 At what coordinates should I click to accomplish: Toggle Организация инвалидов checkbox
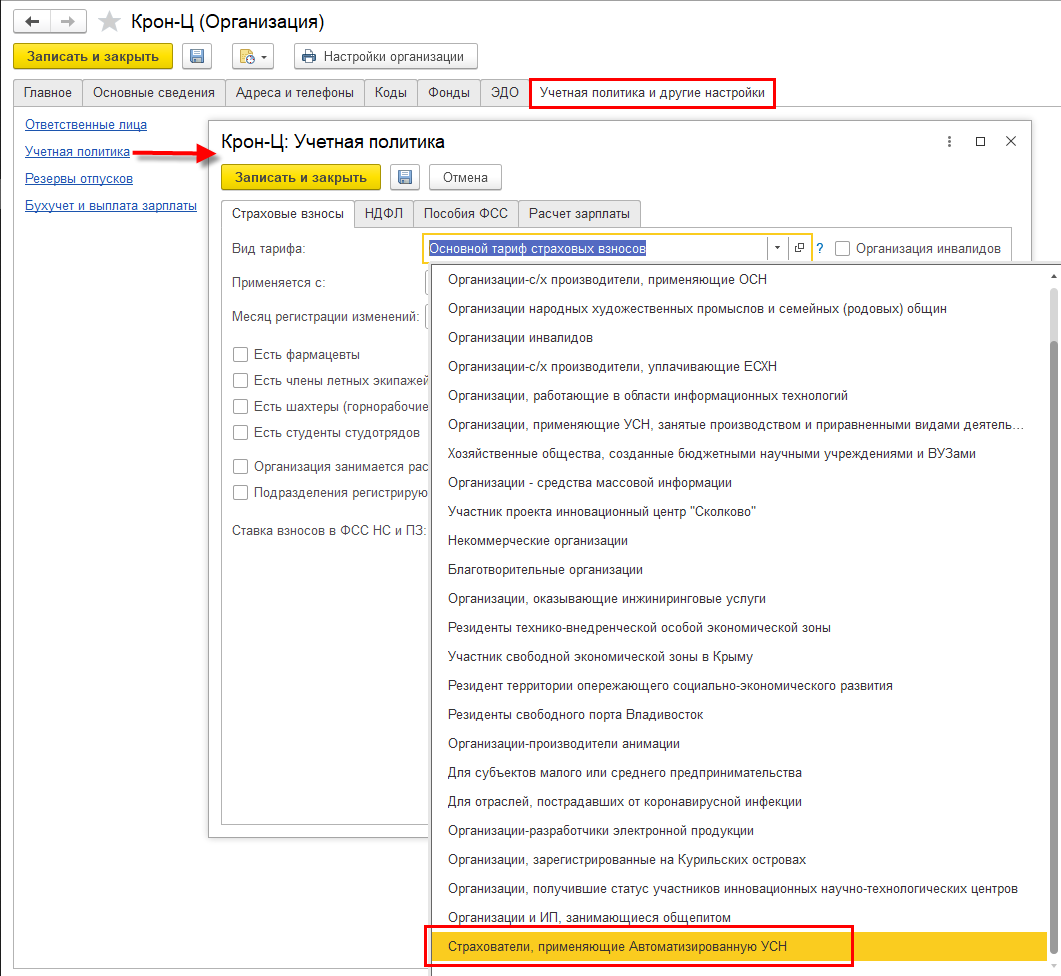coord(842,248)
